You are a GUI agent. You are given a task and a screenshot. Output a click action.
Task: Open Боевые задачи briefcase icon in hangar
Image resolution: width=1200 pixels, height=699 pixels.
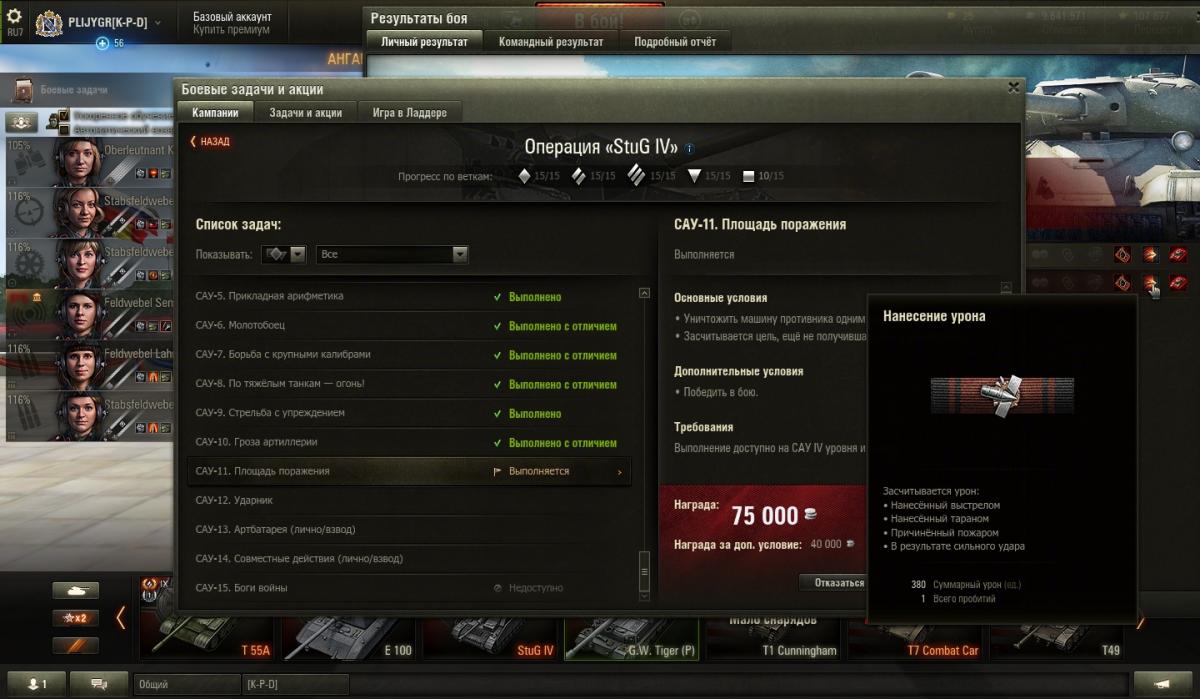[x=23, y=90]
